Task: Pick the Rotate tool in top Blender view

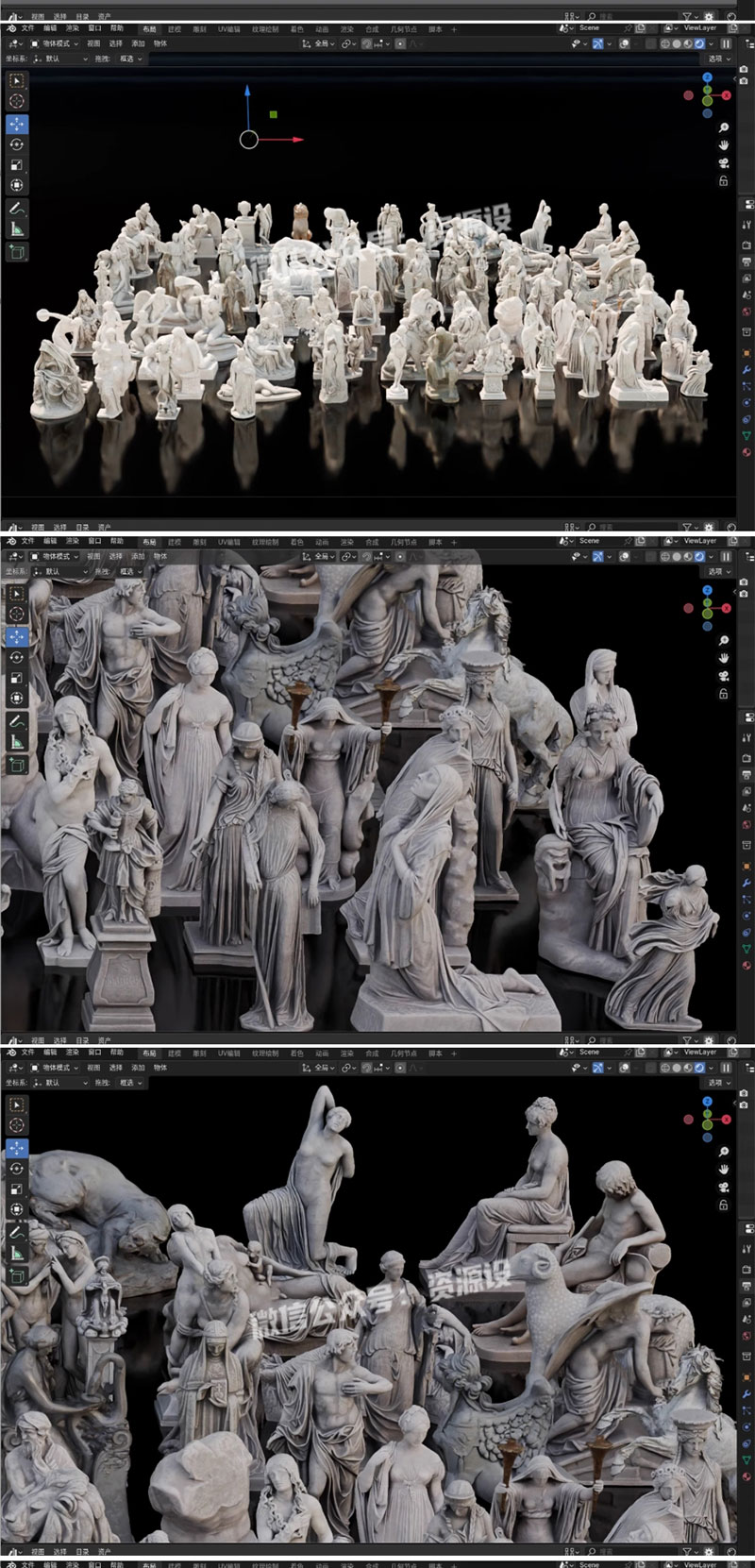Action: [17, 144]
